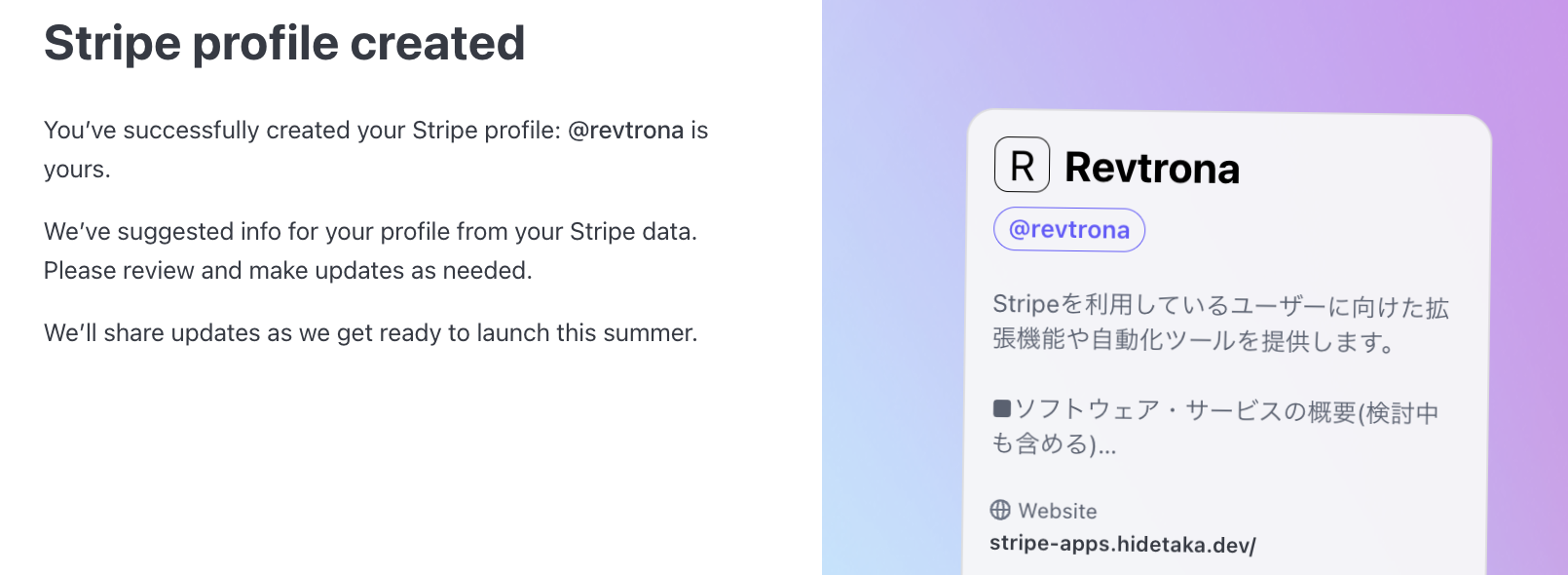Click the 張機能や自動化ツール description line
The width and height of the screenshot is (1568, 575).
coord(1194,340)
